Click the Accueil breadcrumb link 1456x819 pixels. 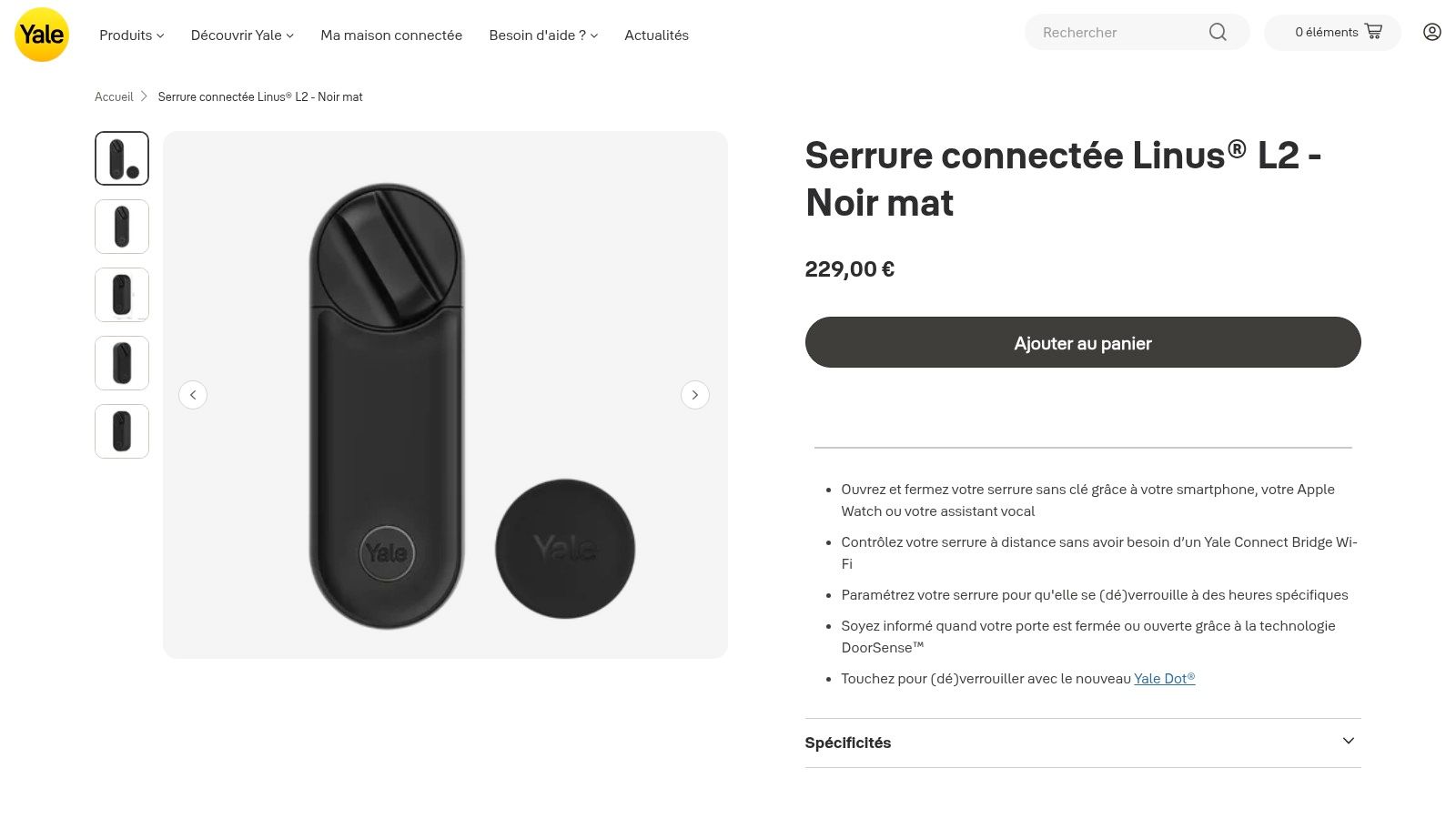point(114,96)
